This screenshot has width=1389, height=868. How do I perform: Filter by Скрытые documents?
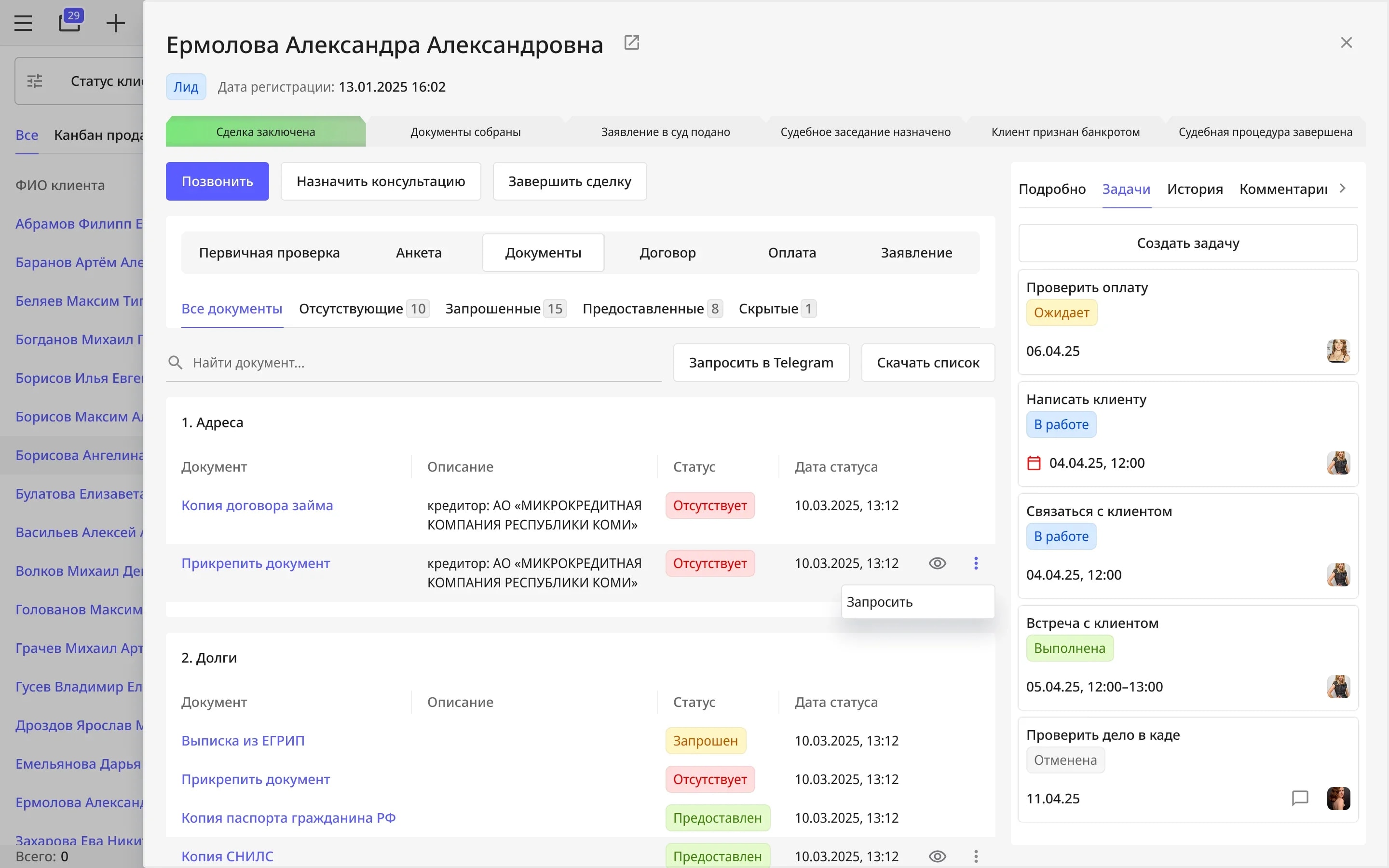777,309
